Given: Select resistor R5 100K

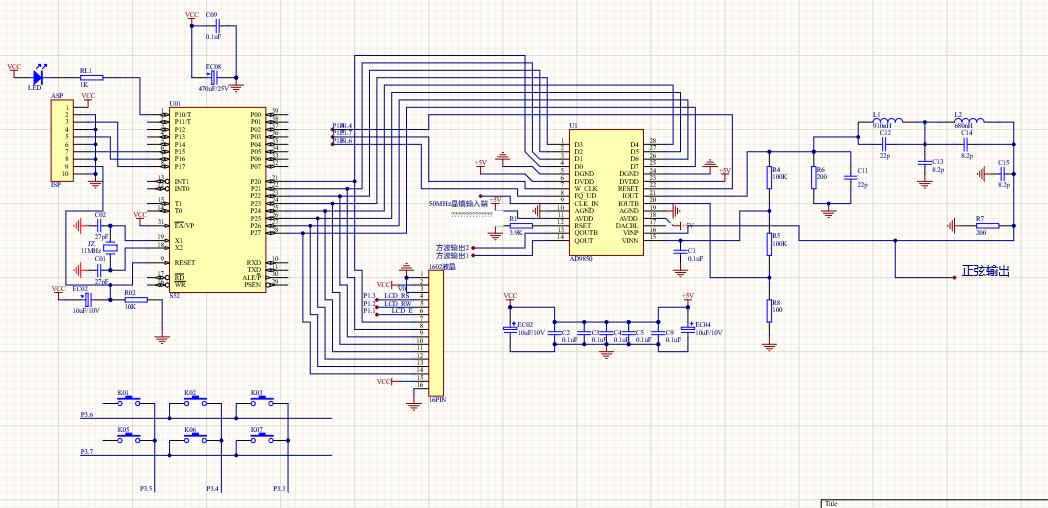Looking at the screenshot, I should coord(769,245).
